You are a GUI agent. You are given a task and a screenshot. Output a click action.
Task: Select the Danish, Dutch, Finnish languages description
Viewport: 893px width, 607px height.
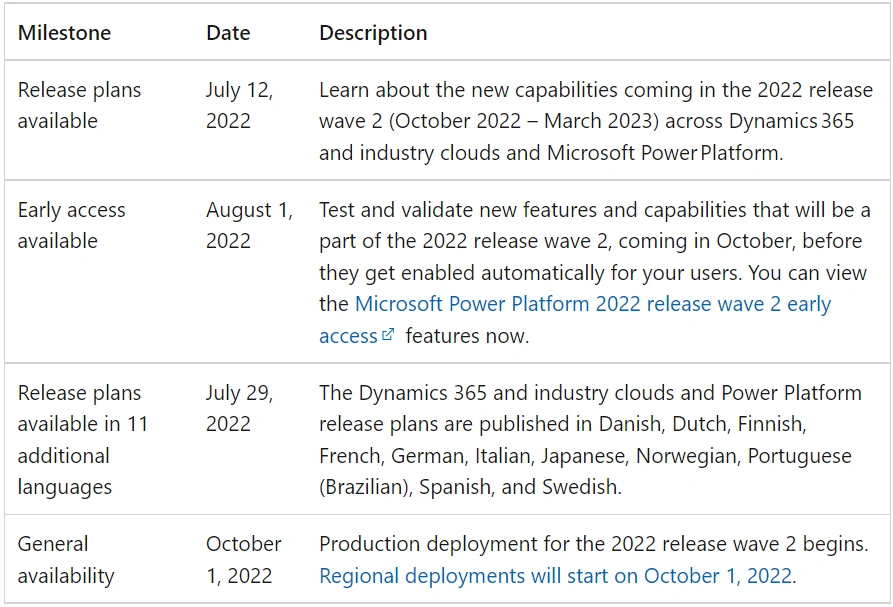(x=590, y=440)
